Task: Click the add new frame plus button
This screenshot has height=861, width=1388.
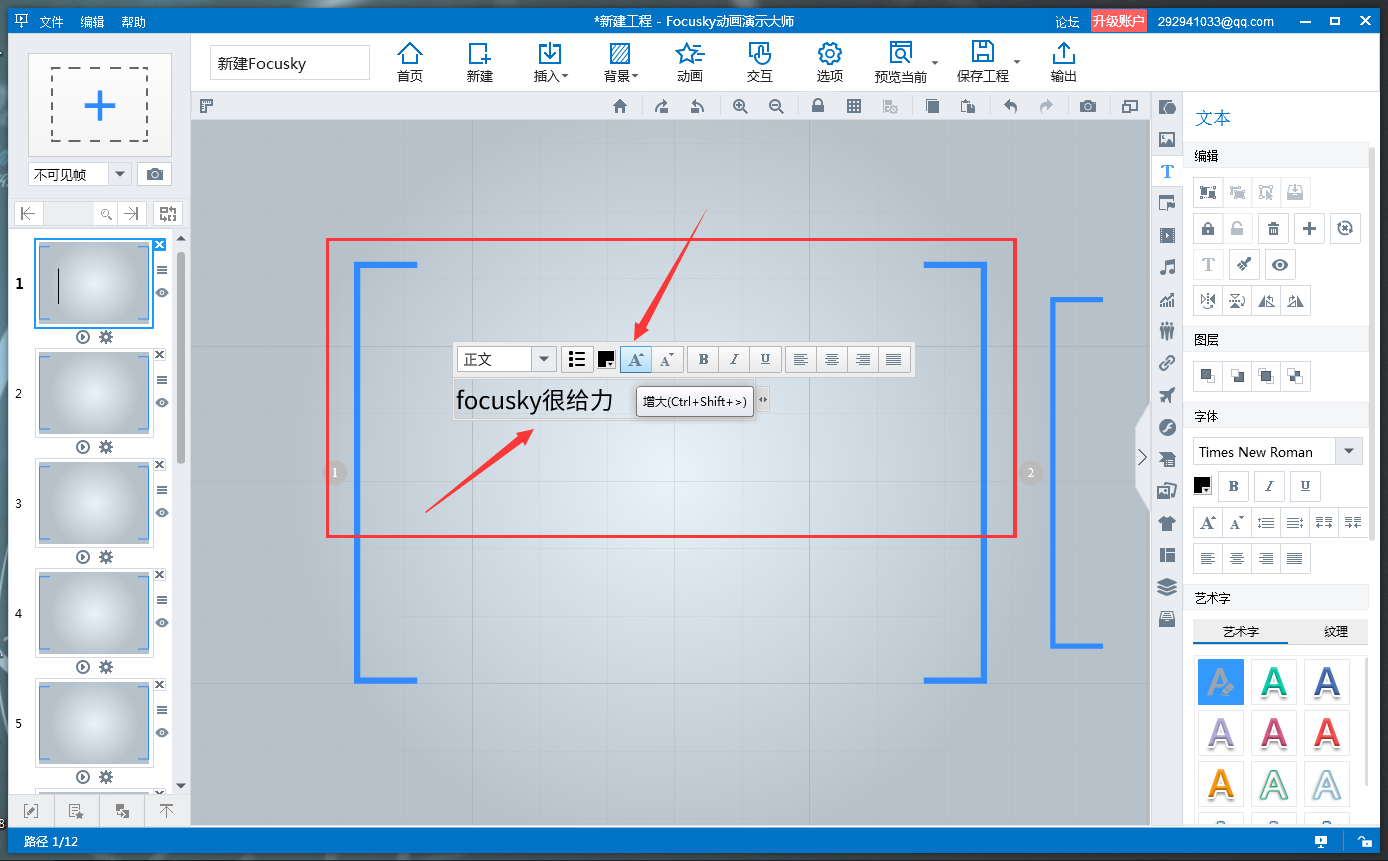Action: click(99, 105)
